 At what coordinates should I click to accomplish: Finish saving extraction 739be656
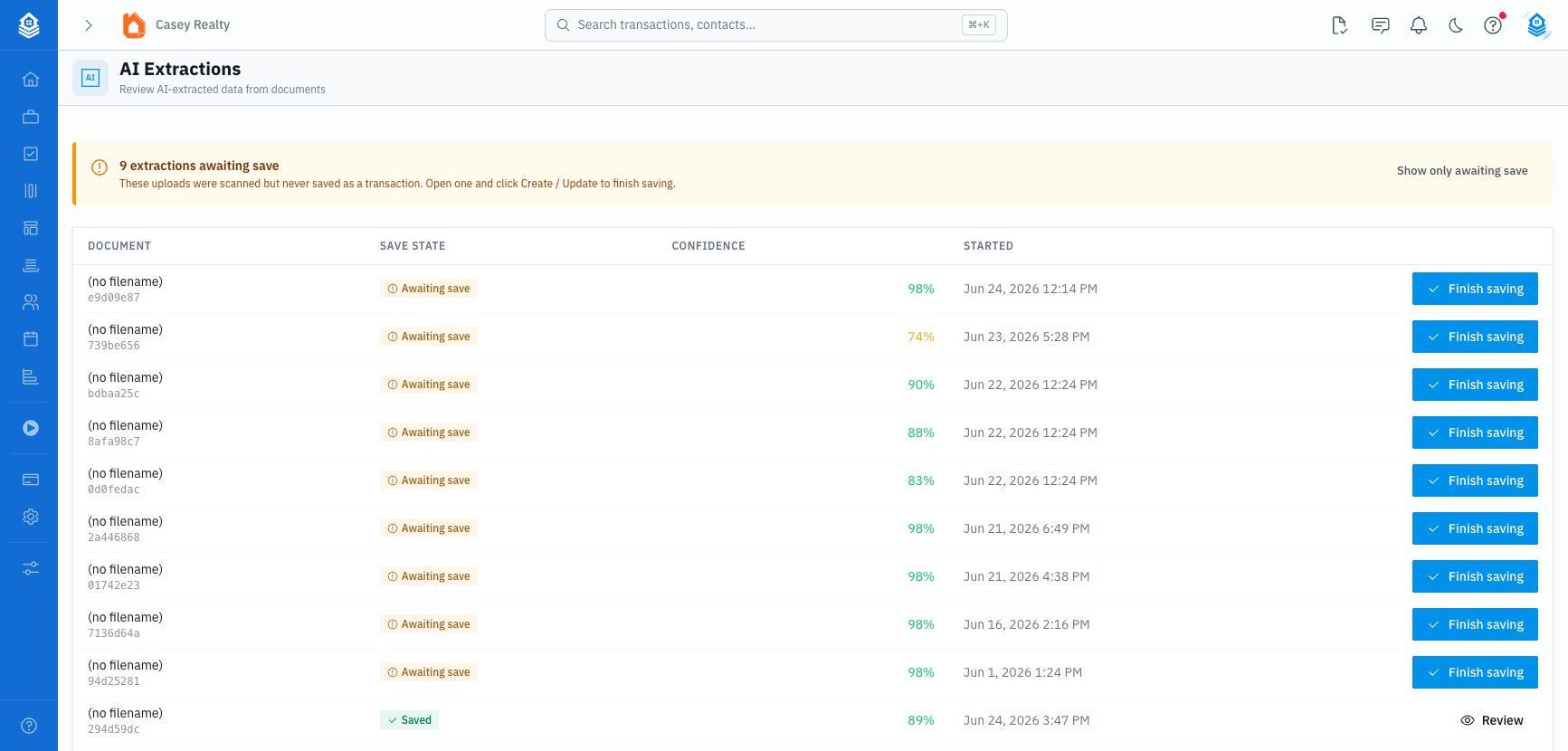[1475, 337]
